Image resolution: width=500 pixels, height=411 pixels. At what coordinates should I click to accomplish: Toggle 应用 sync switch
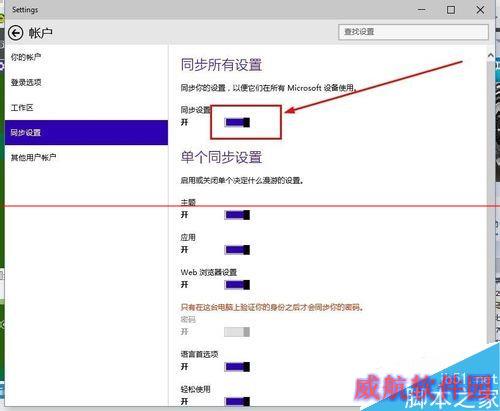(237, 250)
